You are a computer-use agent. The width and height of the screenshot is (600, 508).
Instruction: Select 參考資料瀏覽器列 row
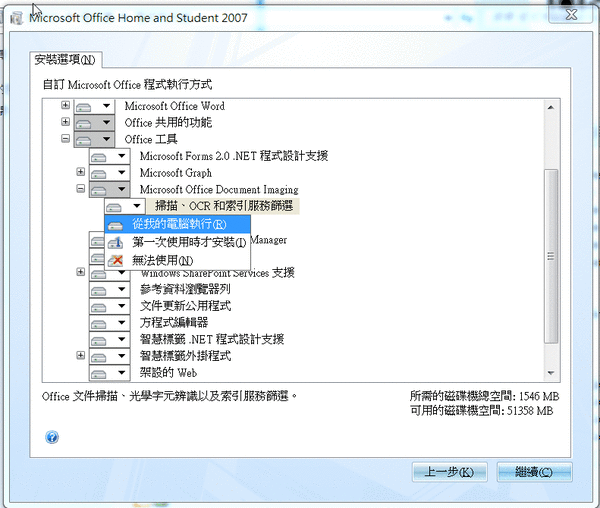tap(185, 289)
